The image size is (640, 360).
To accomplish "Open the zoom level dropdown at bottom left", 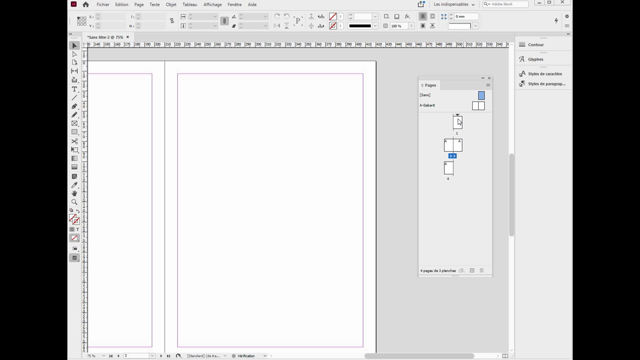I will tap(103, 356).
